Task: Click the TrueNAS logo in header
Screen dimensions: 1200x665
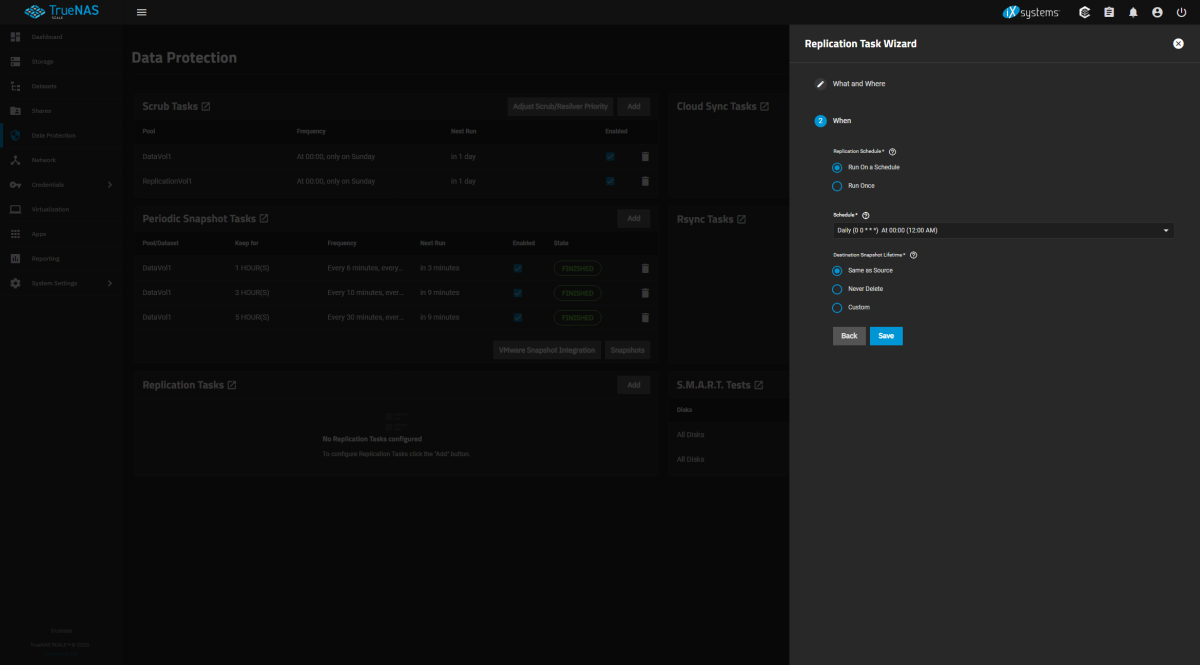Action: point(62,12)
